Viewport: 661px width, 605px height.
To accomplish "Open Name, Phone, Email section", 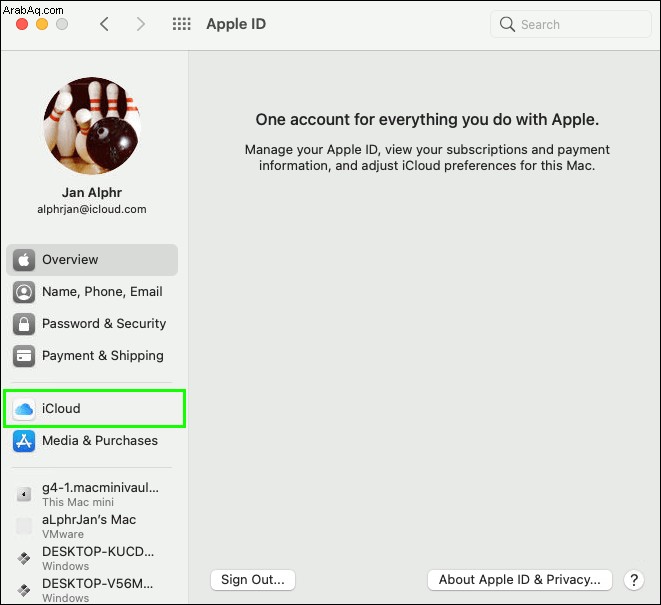I will [x=92, y=292].
